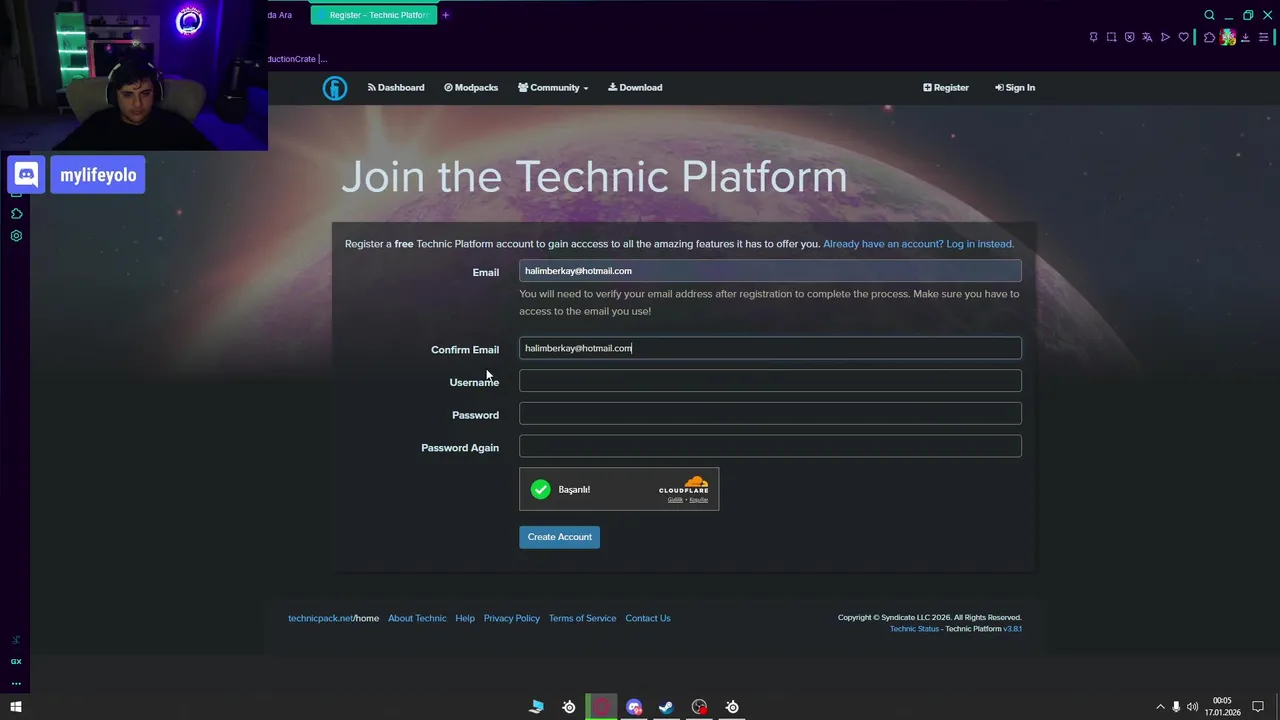Open the Easy Setup sliders icon
The height and width of the screenshot is (720, 1280).
tap(1263, 37)
